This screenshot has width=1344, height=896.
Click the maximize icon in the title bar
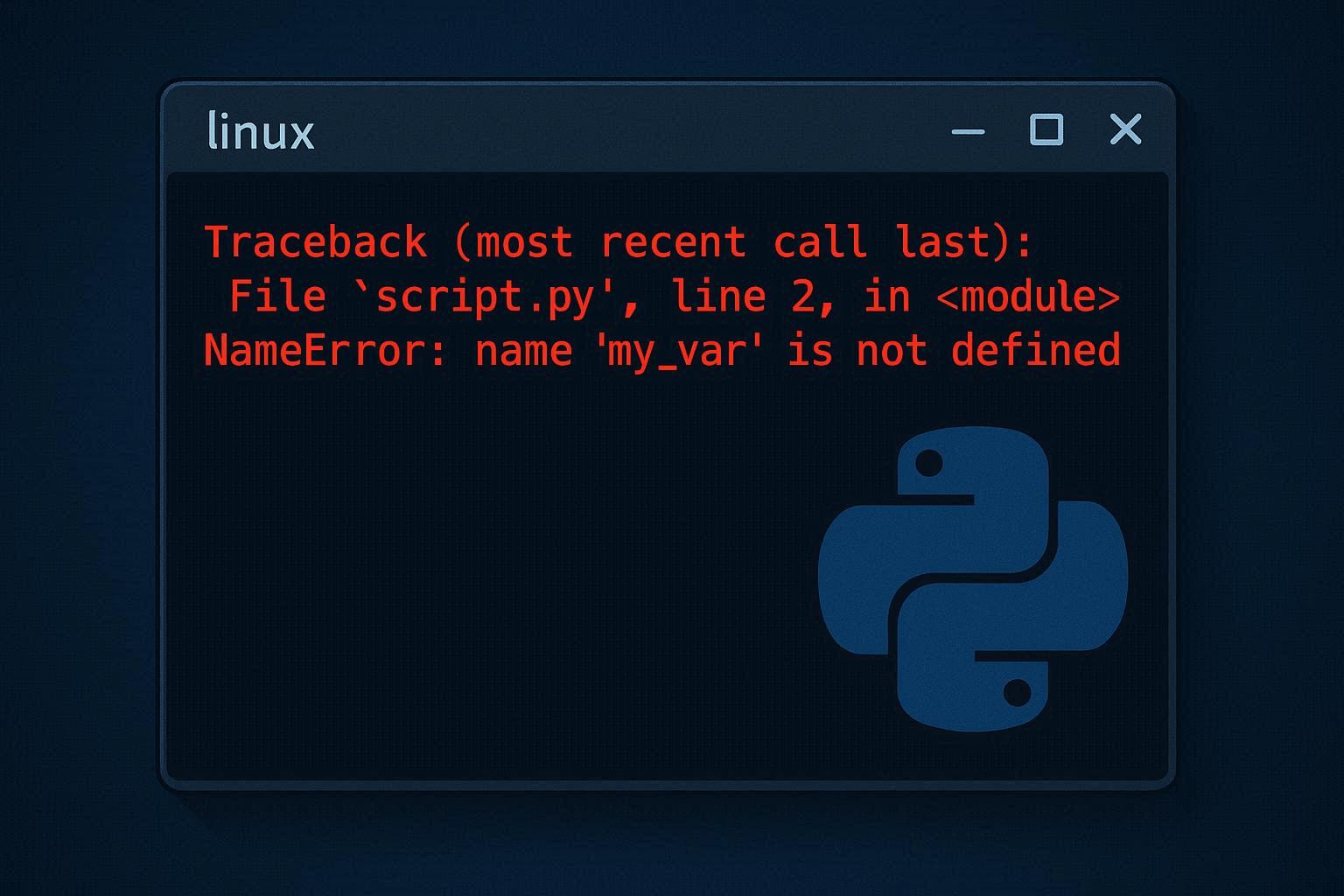tap(1046, 129)
